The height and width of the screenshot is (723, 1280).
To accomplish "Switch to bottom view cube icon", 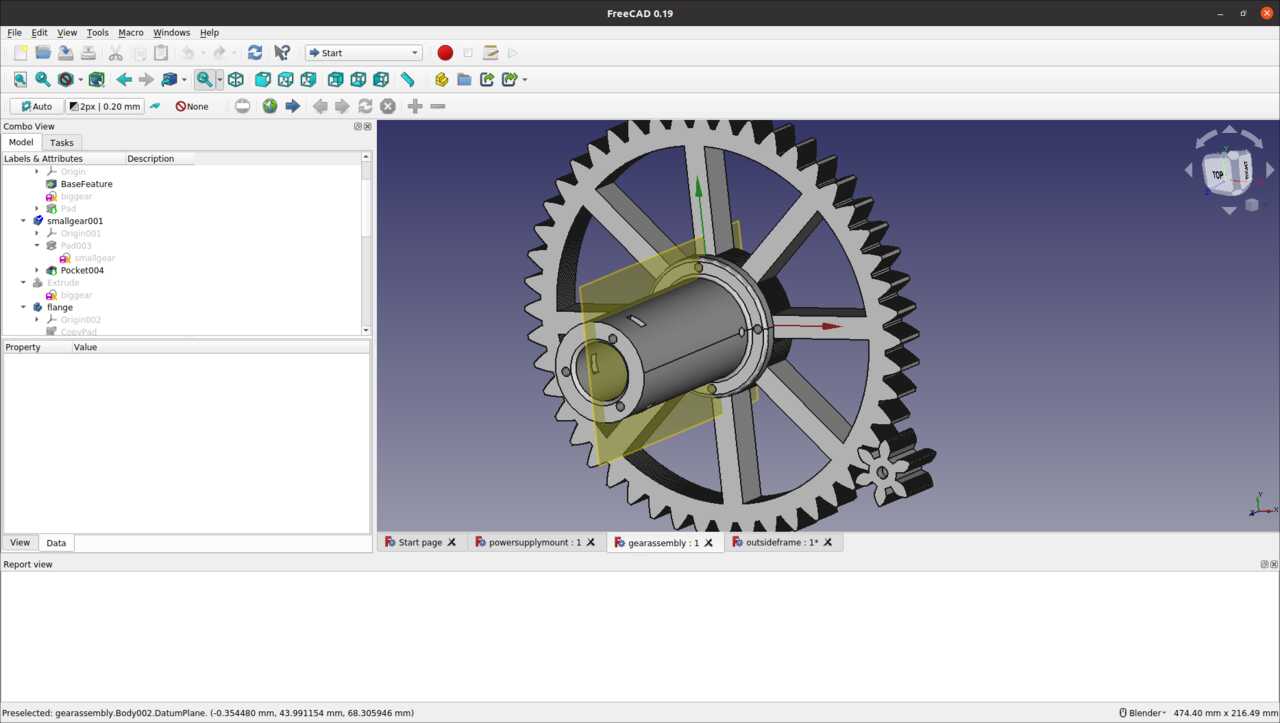I will click(358, 79).
